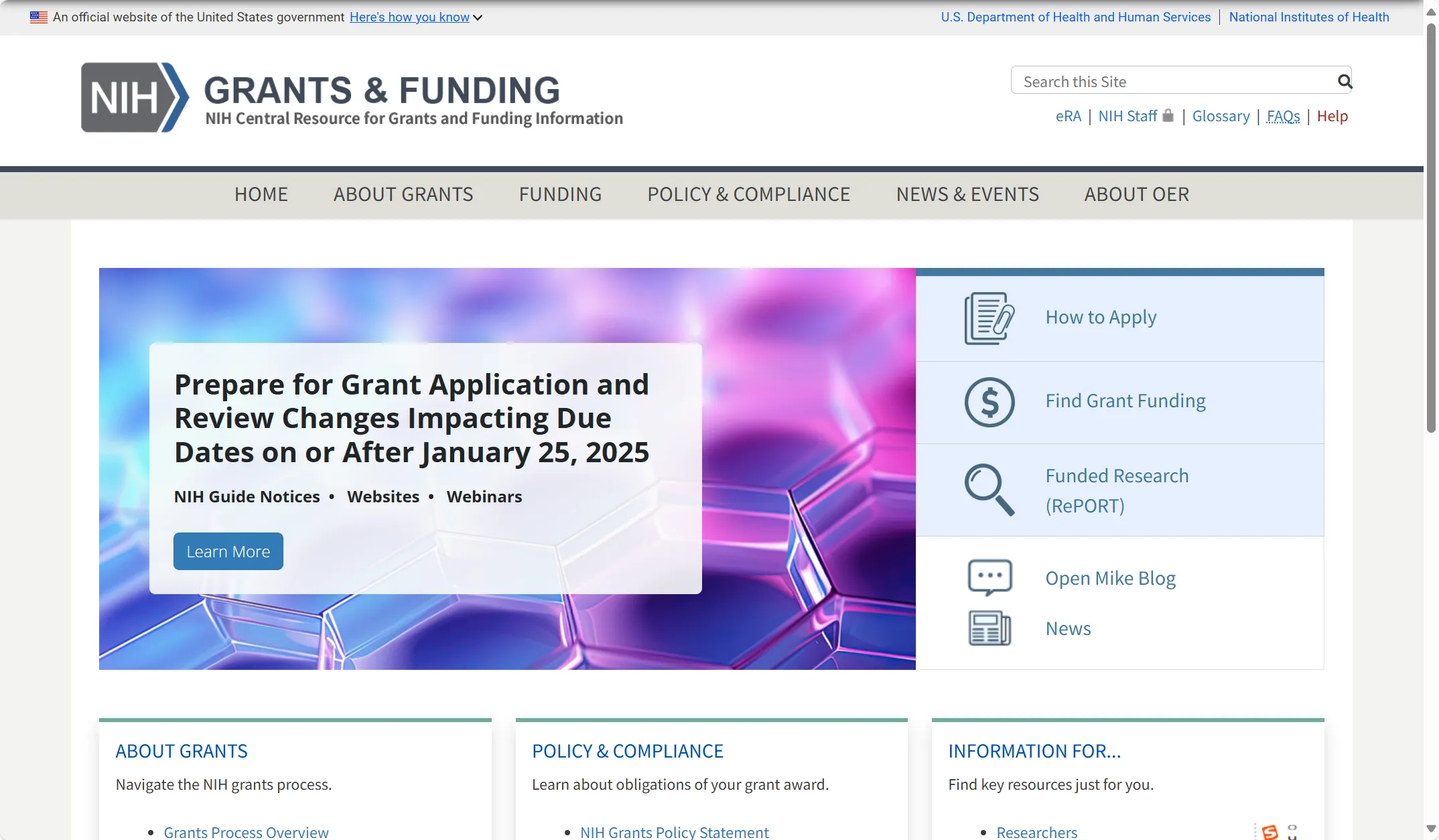Click the NIH Guide Notices text
The width and height of the screenshot is (1439, 840).
[247, 496]
